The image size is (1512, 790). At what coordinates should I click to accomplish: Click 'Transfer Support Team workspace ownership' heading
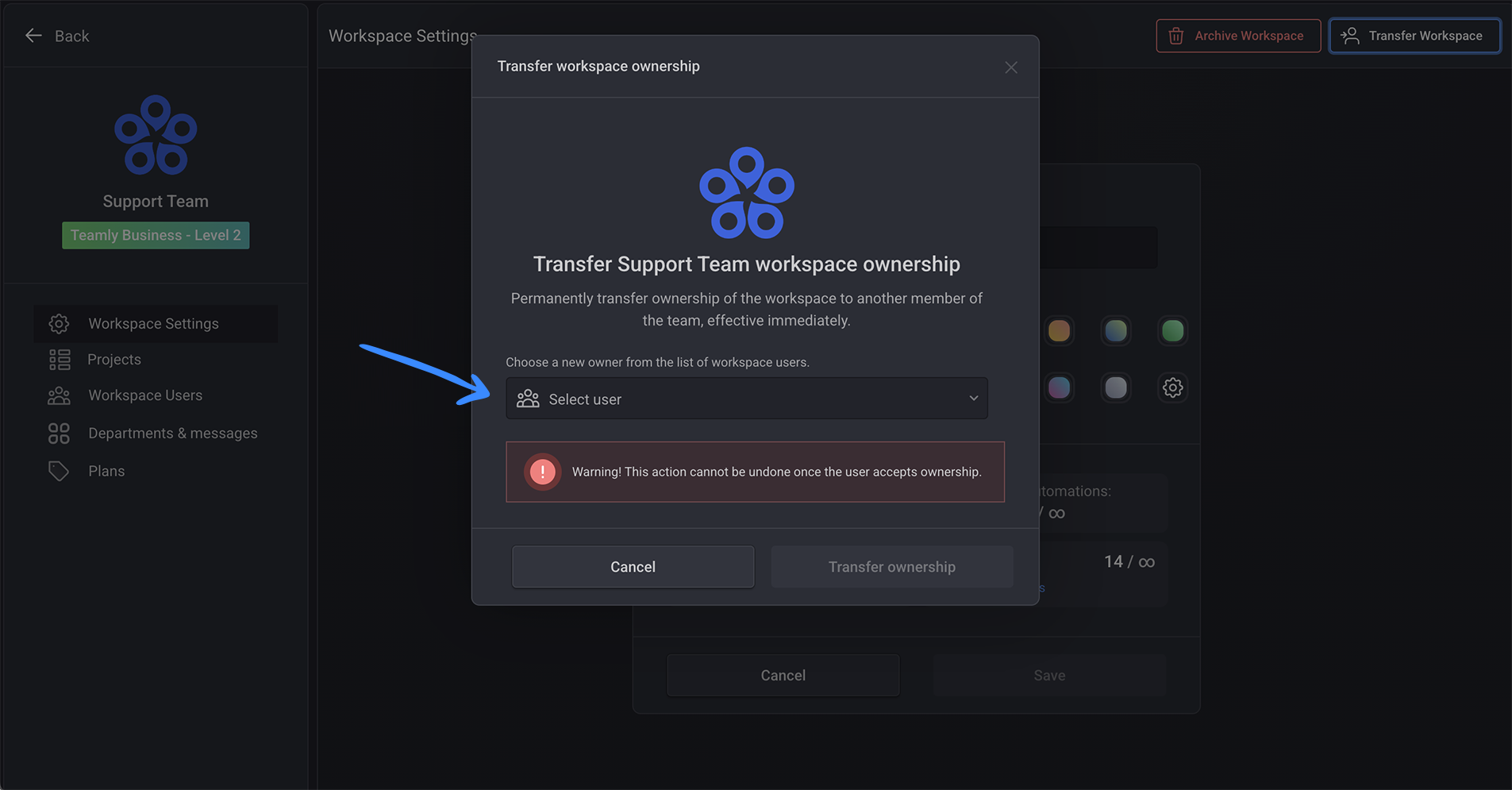tap(747, 264)
